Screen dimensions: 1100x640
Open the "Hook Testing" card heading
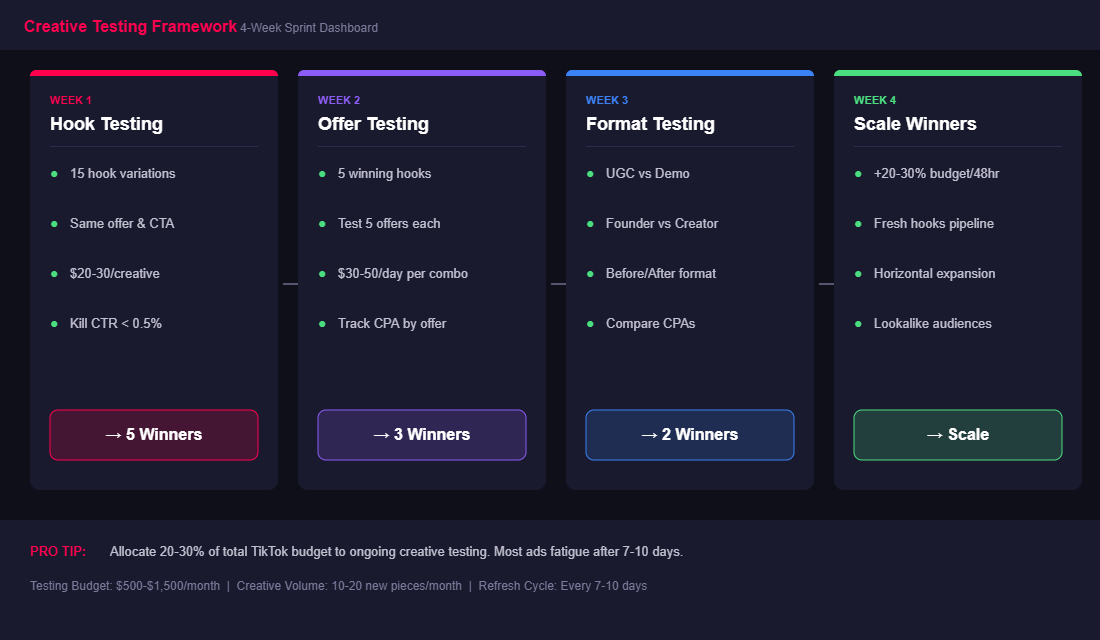click(106, 124)
